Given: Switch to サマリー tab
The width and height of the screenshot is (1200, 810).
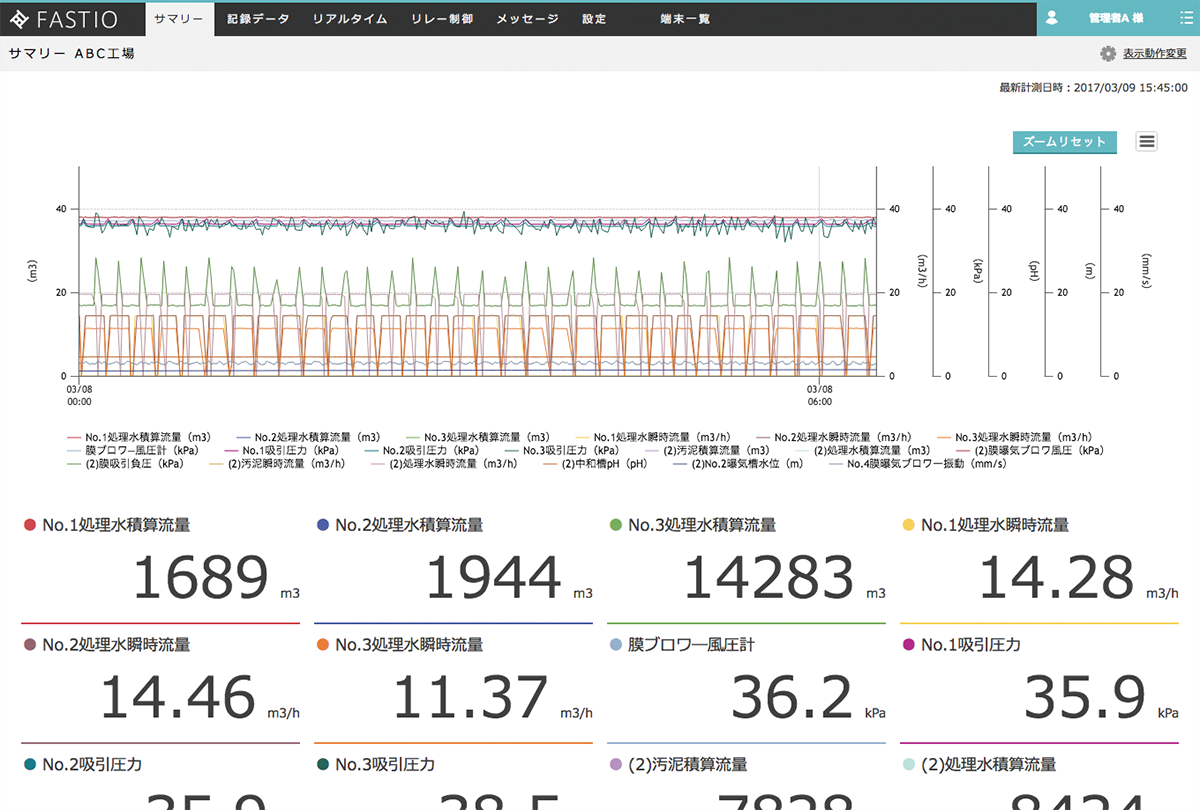Looking at the screenshot, I should (180, 19).
